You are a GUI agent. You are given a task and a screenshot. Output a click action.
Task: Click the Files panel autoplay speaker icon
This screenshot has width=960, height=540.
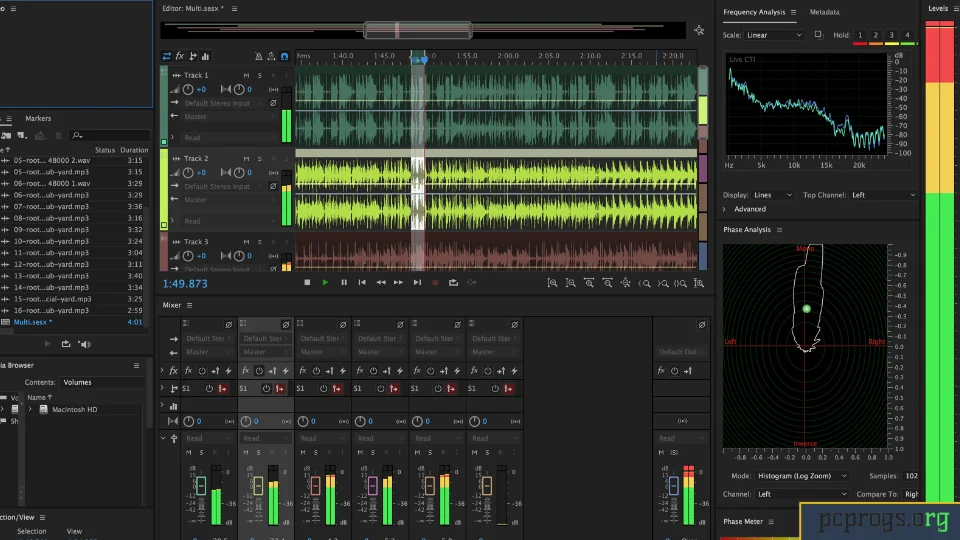84,344
